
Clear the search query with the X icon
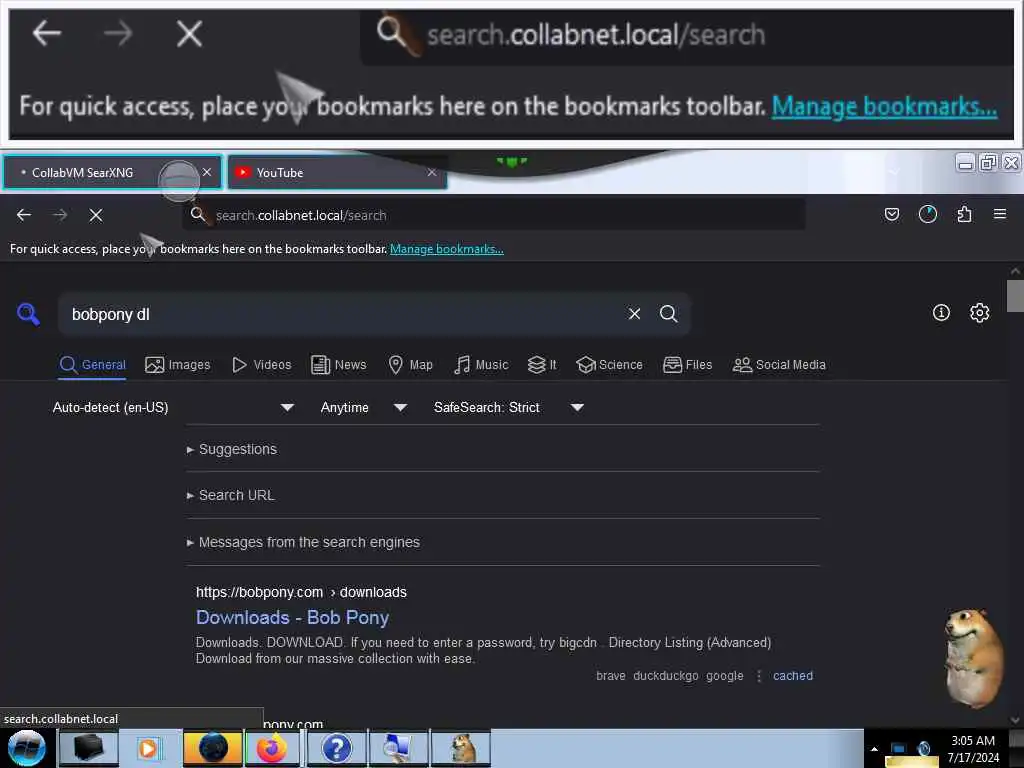[634, 313]
